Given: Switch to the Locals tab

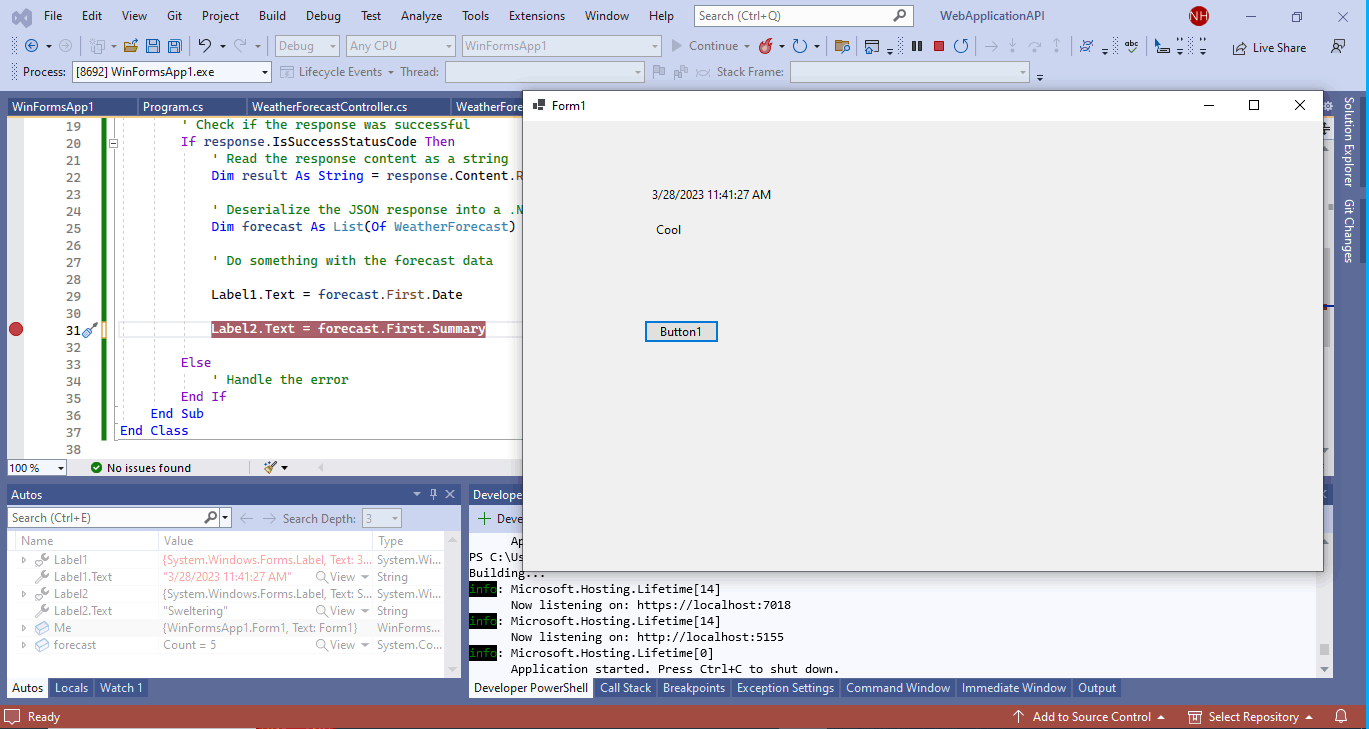Looking at the screenshot, I should [x=71, y=688].
